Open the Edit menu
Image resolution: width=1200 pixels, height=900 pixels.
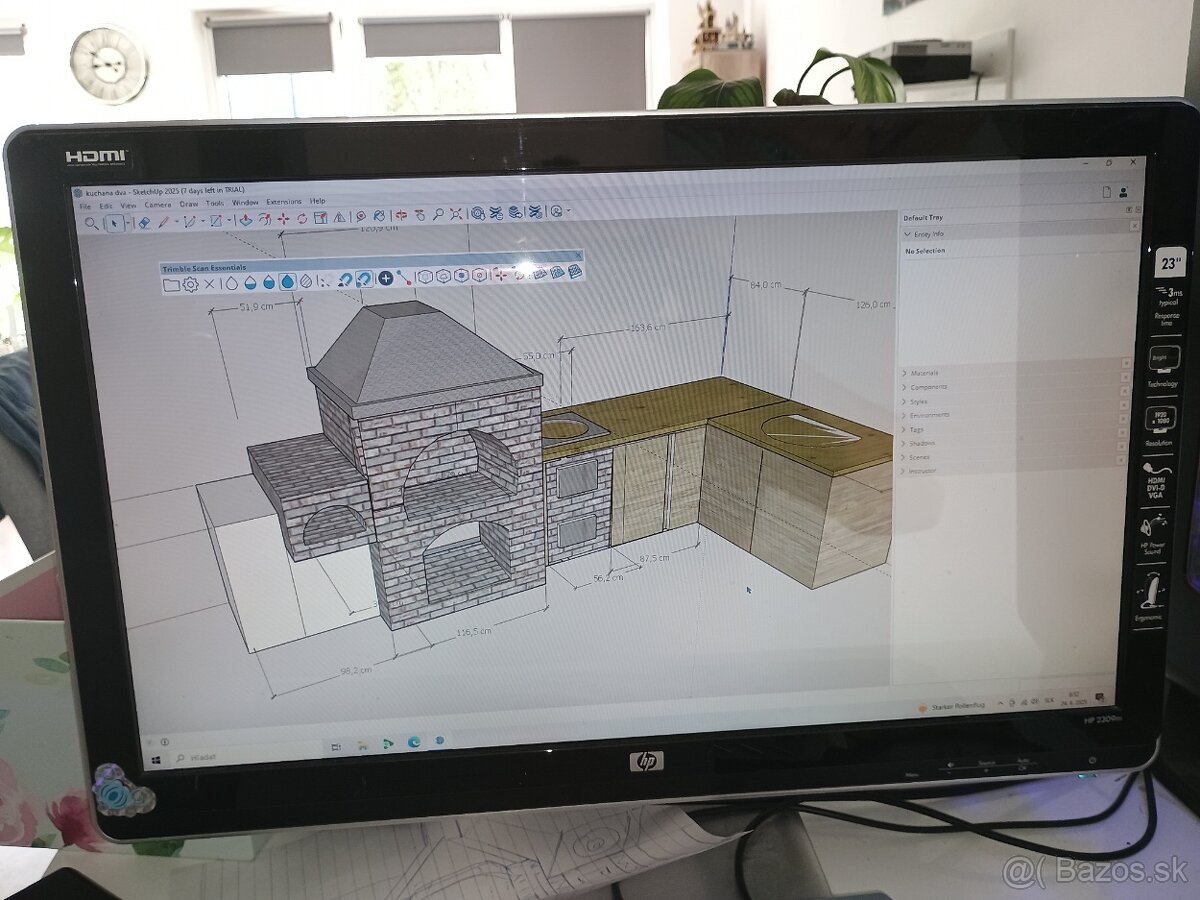click(x=106, y=206)
